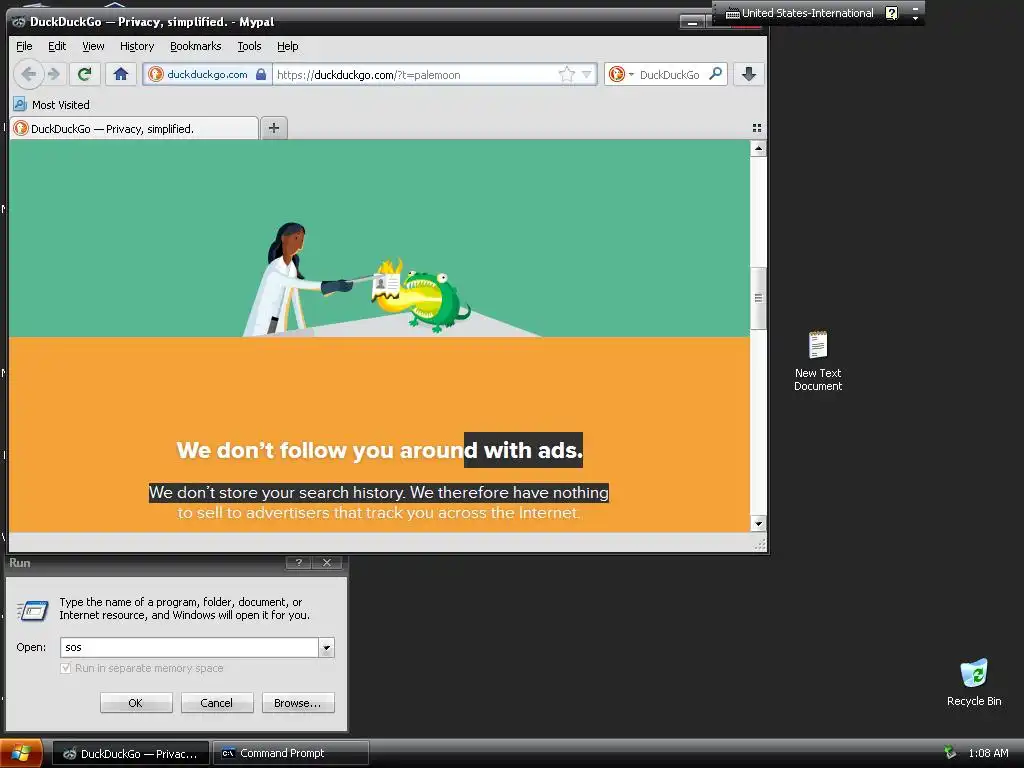Select the Recycle Bin desktop icon
The width and height of the screenshot is (1024, 768).
coord(974,682)
